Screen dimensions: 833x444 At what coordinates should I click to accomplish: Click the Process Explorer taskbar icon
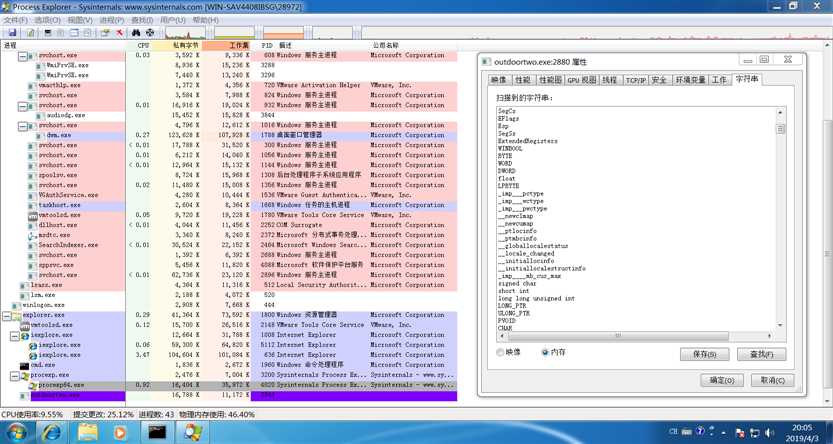pos(192,432)
